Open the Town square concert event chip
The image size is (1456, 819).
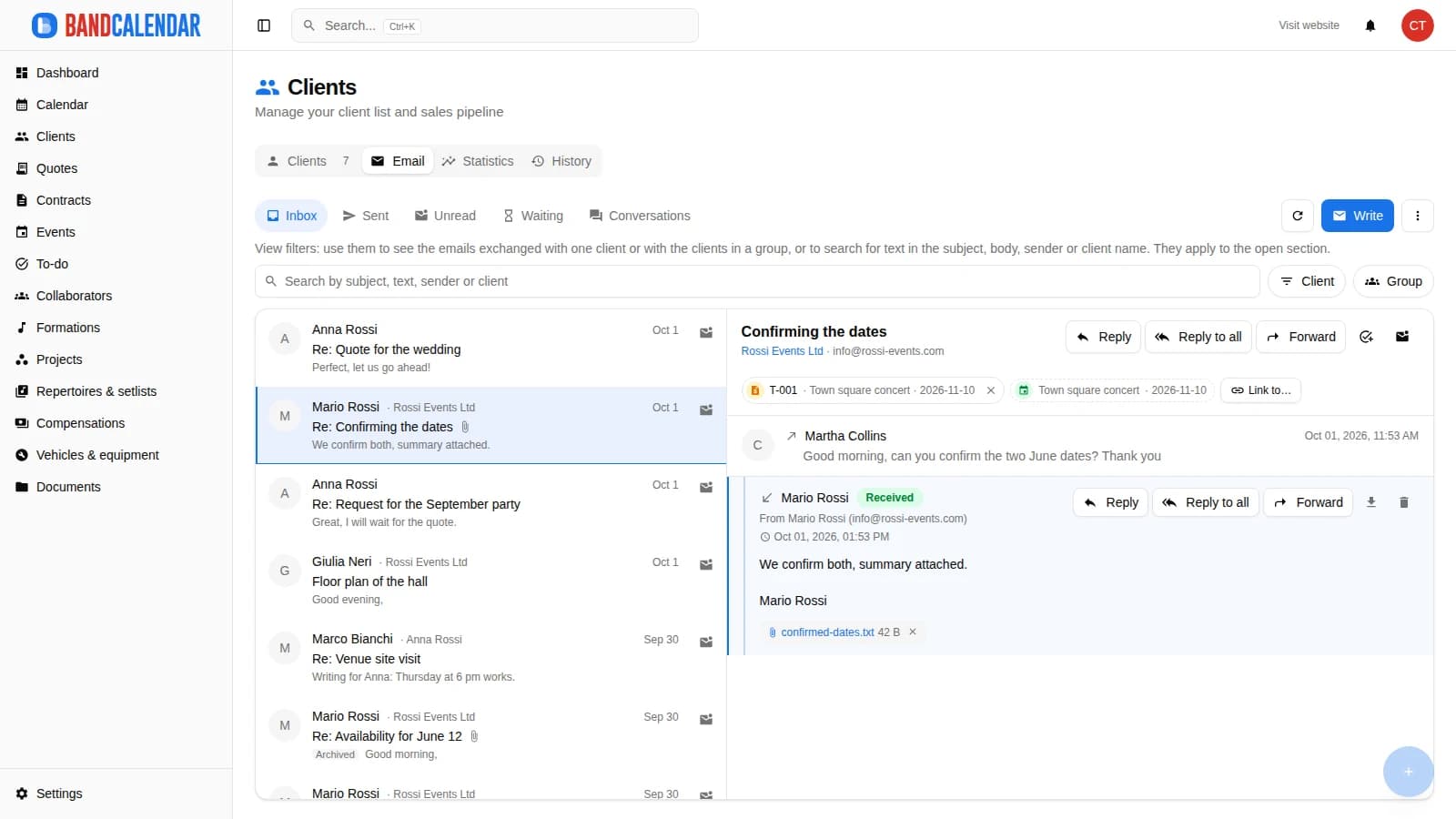point(1112,390)
